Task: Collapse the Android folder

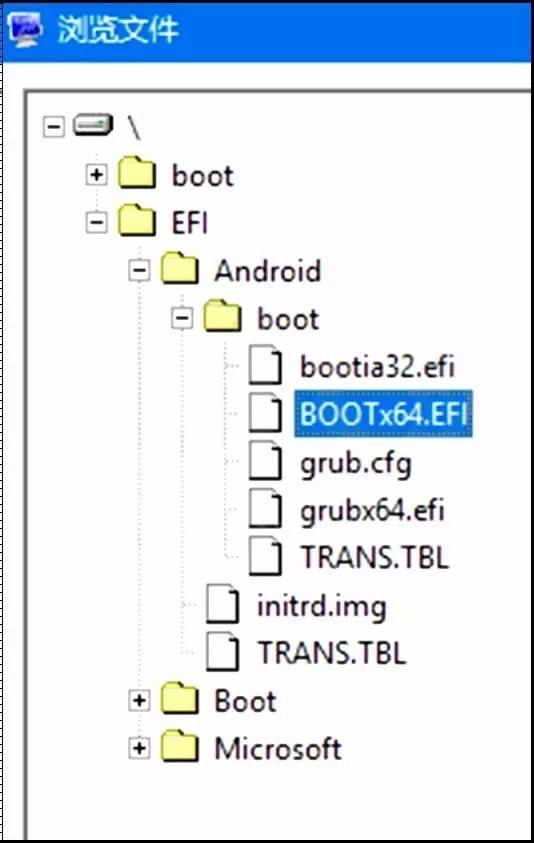Action: 139,270
